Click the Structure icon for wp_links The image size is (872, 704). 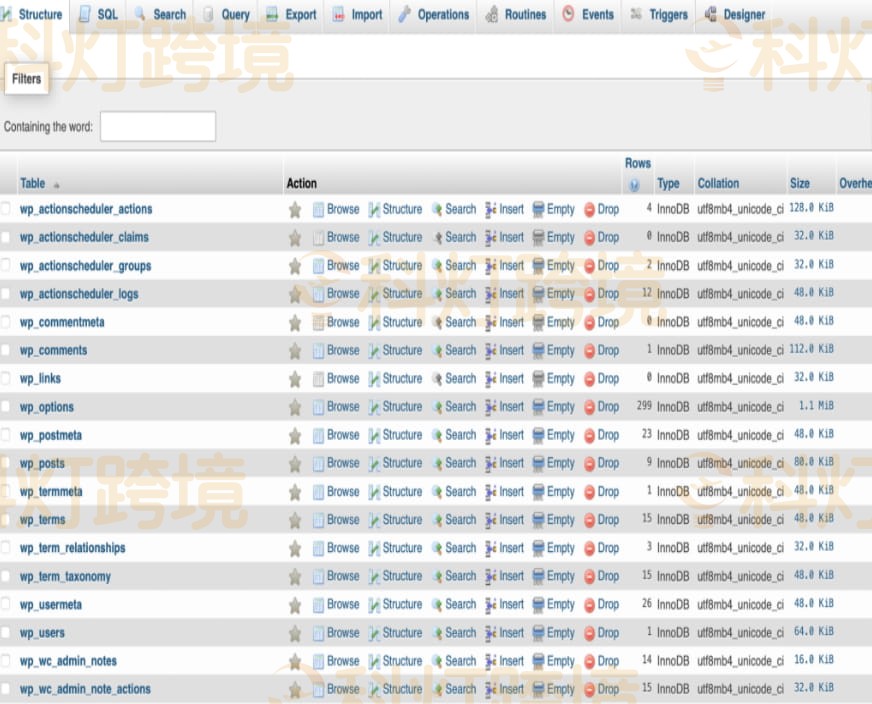[374, 379]
